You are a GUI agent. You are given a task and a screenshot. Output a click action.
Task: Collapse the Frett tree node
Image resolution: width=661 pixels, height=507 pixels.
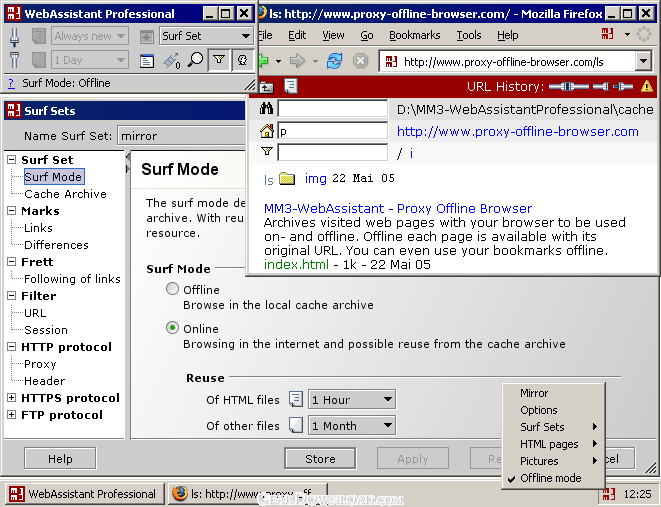click(12, 262)
